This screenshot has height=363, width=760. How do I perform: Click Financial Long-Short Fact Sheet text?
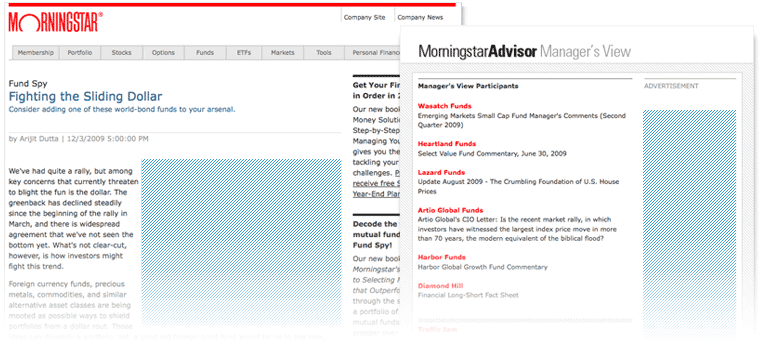[x=468, y=295]
